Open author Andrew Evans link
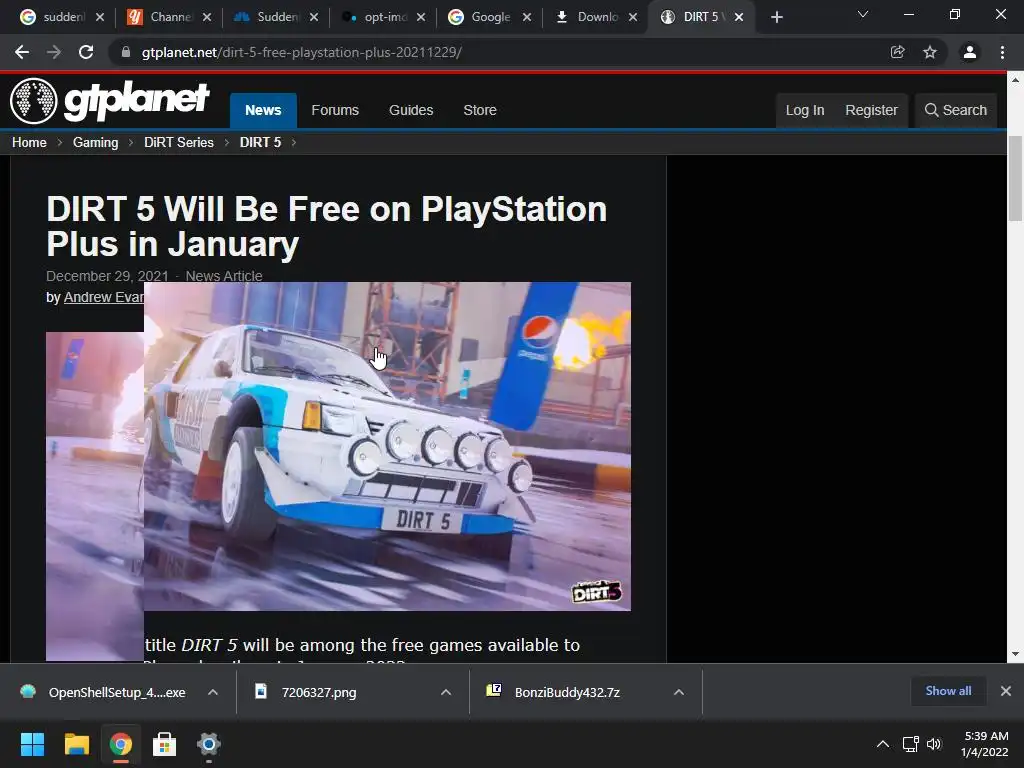This screenshot has height=768, width=1024. (103, 297)
